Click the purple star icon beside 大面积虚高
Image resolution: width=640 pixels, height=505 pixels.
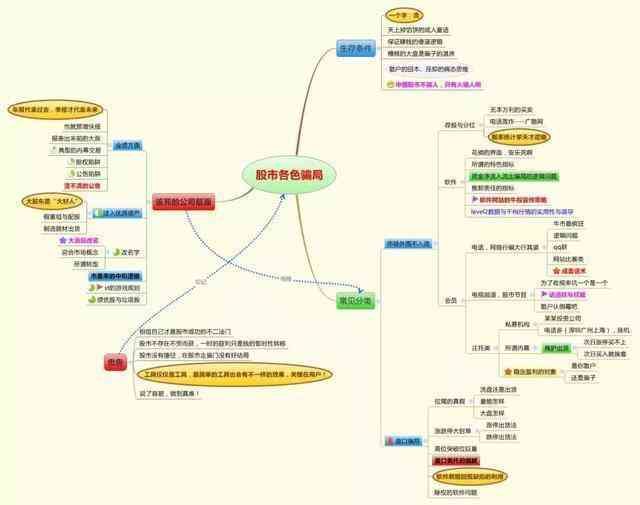click(x=63, y=240)
